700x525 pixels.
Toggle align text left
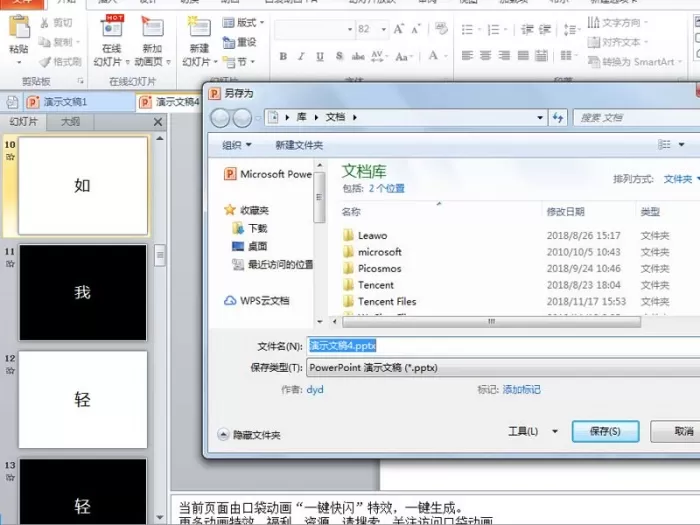click(467, 55)
